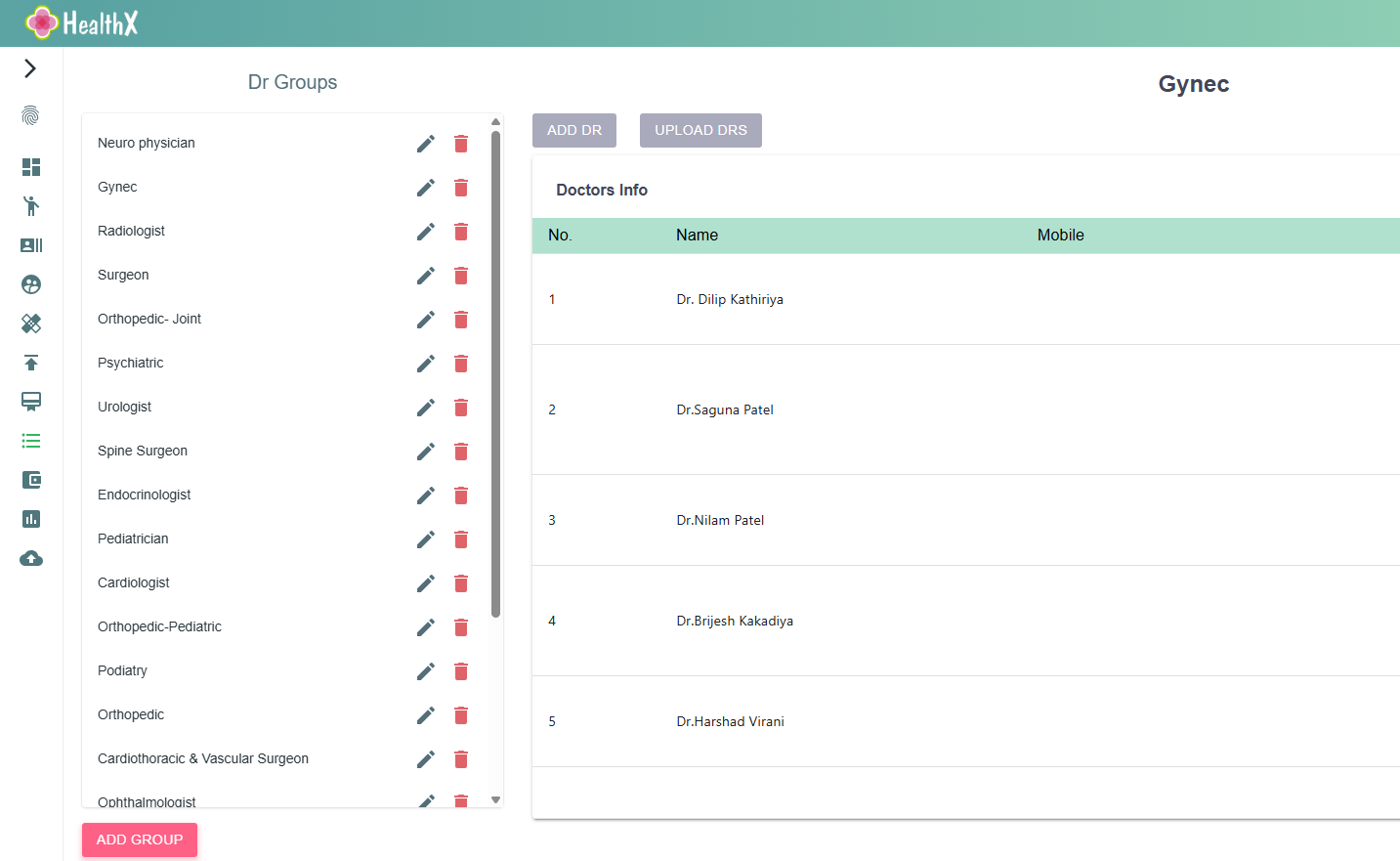
Task: Click the contact card sidebar icon
Action: (x=30, y=245)
